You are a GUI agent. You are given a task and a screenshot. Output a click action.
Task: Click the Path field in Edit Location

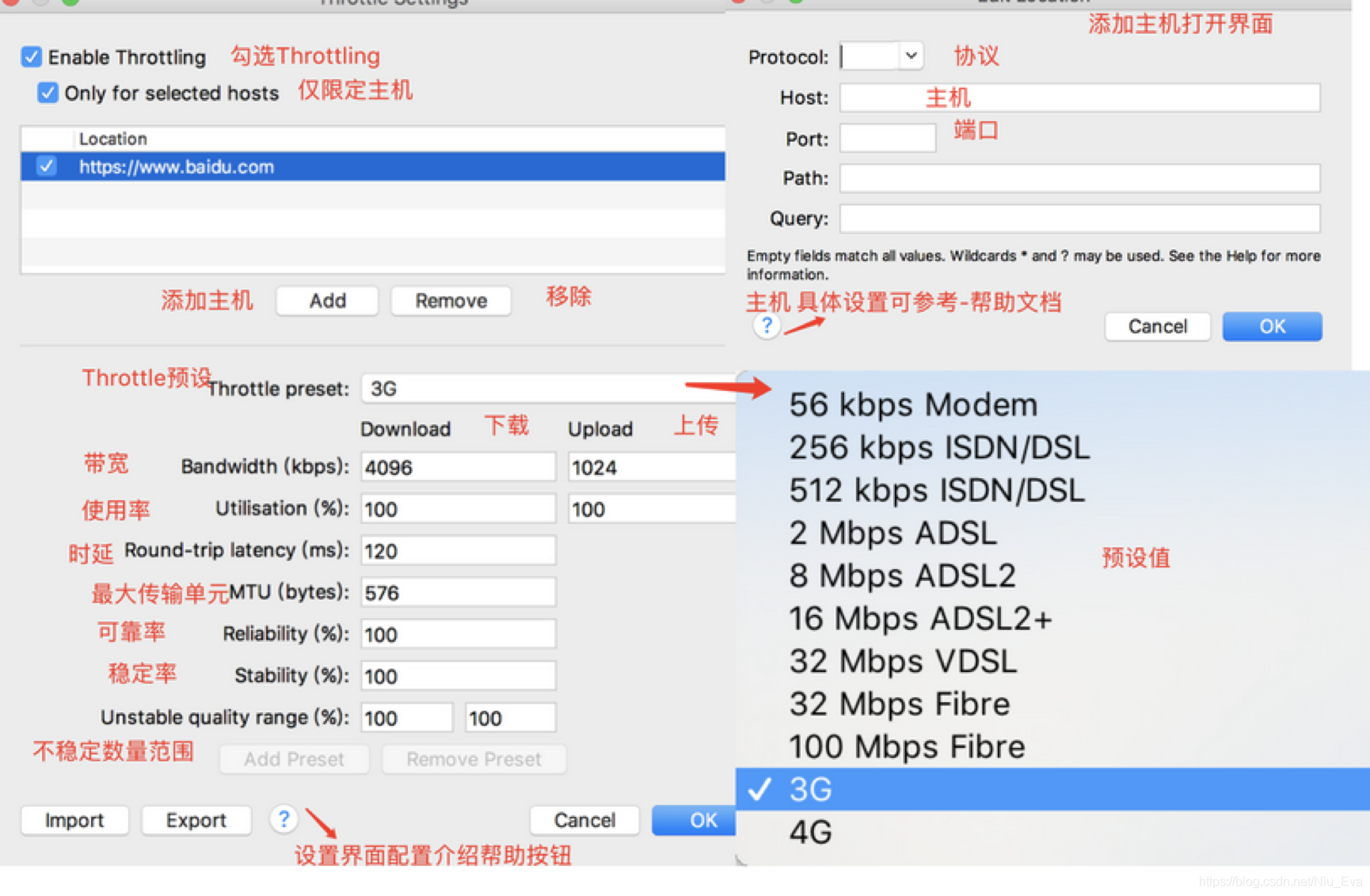coord(1079,178)
